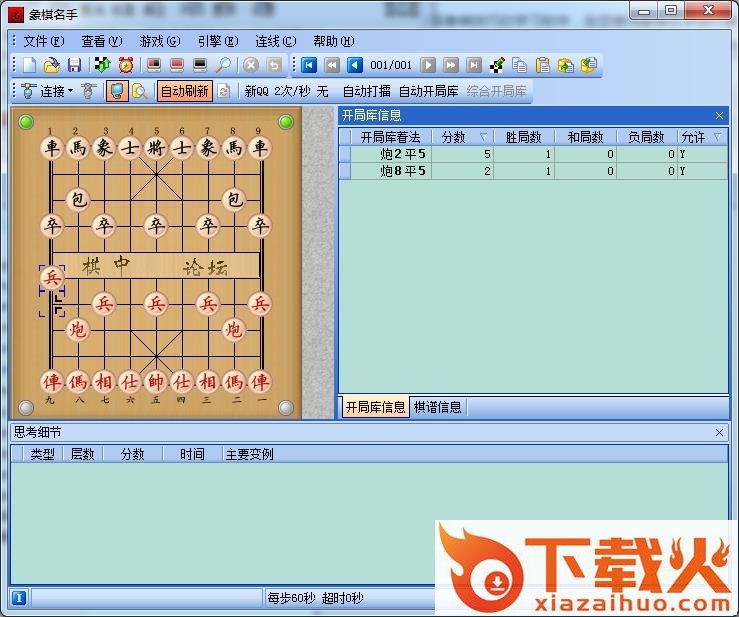The width and height of the screenshot is (739, 617).
Task: Click the top-left green indicator light
Action: 26,122
